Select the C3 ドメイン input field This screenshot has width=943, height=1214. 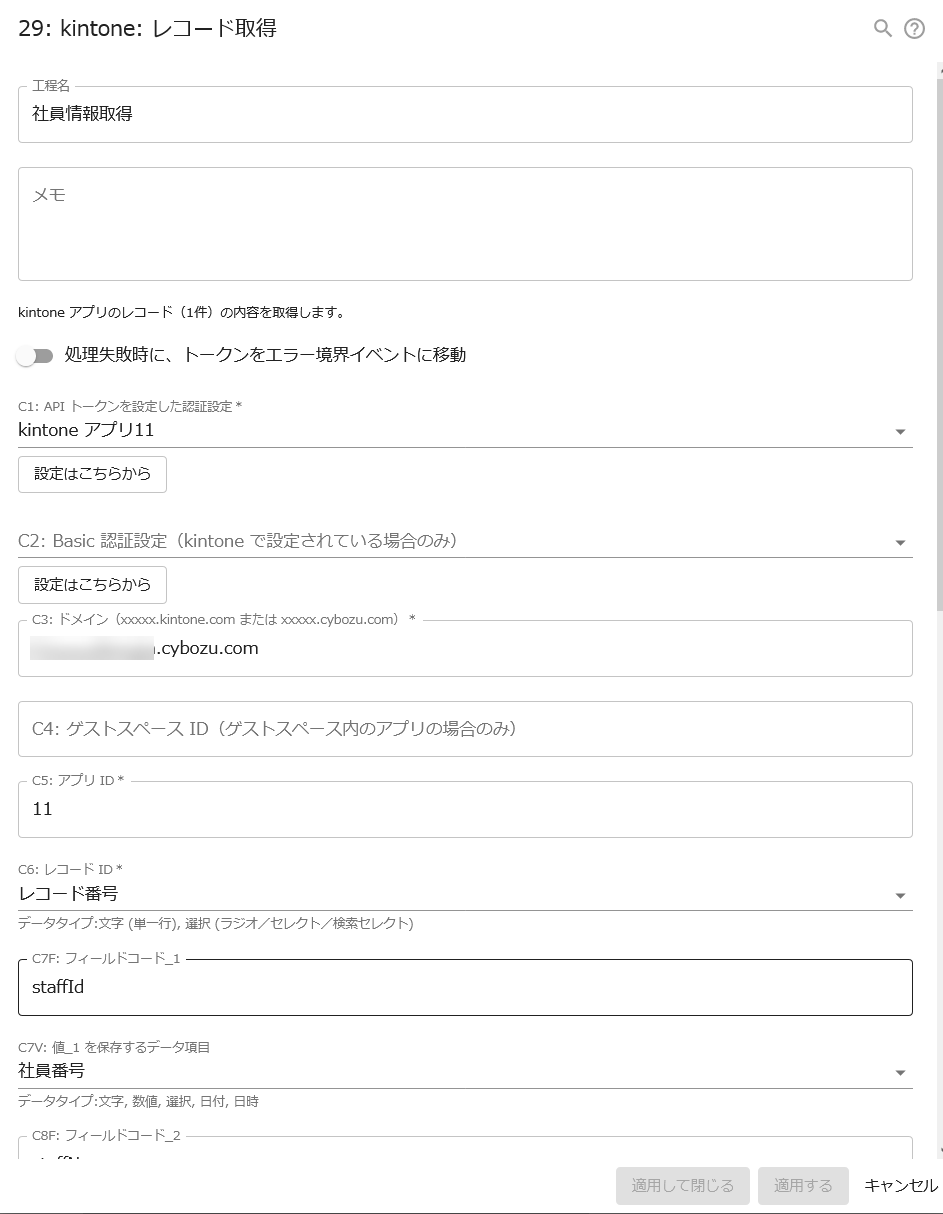[466, 648]
